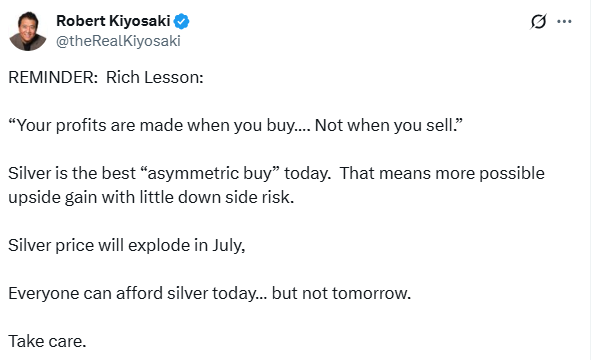Click 'Your profits are made when you buy' text
The height and width of the screenshot is (360, 595).
point(156,126)
